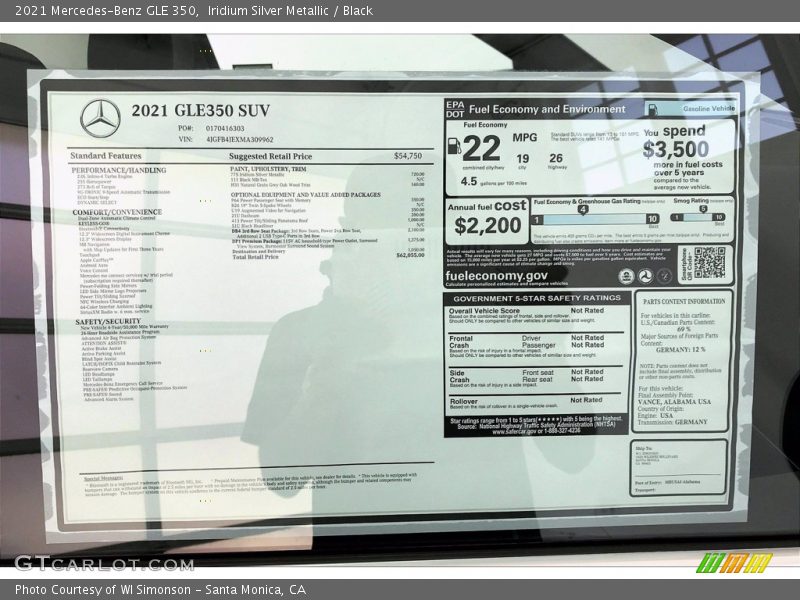Click the Passenger Not Rated entry
The image size is (800, 600).
click(563, 345)
